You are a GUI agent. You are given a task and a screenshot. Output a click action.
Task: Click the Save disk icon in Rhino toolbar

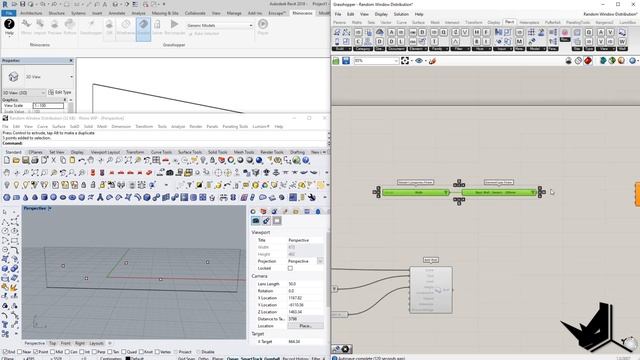26,160
